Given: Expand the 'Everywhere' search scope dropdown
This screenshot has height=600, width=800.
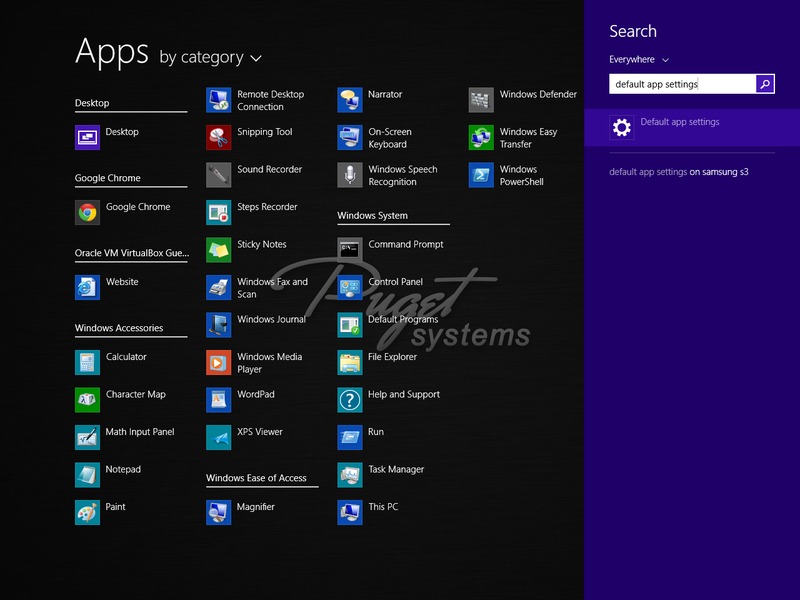Looking at the screenshot, I should (639, 60).
